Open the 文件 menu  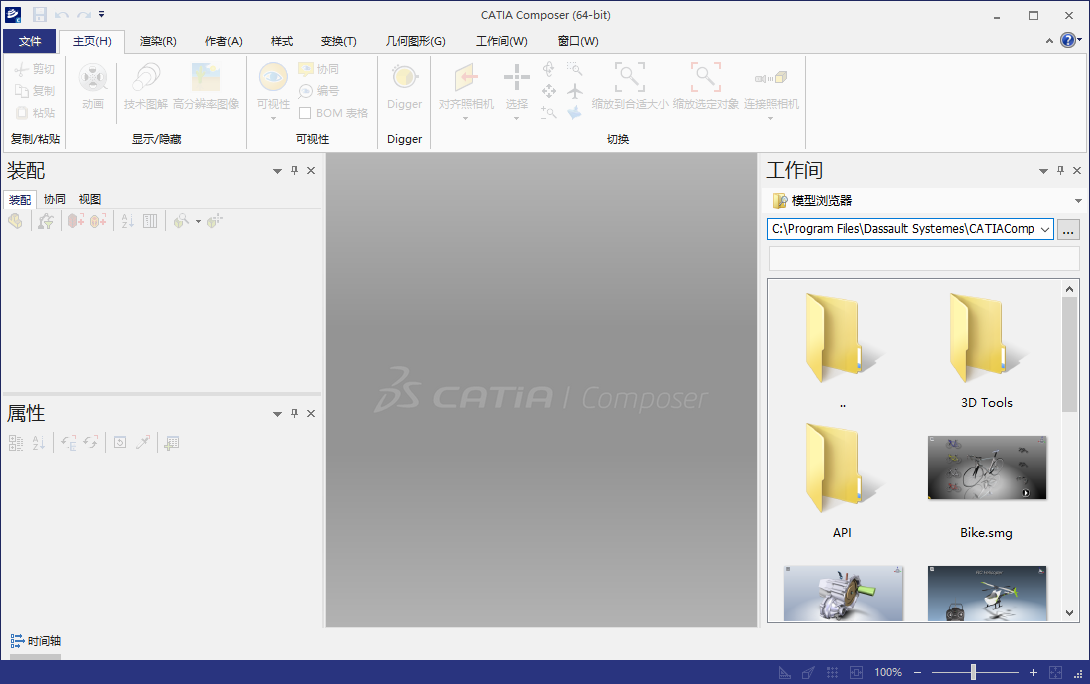29,41
